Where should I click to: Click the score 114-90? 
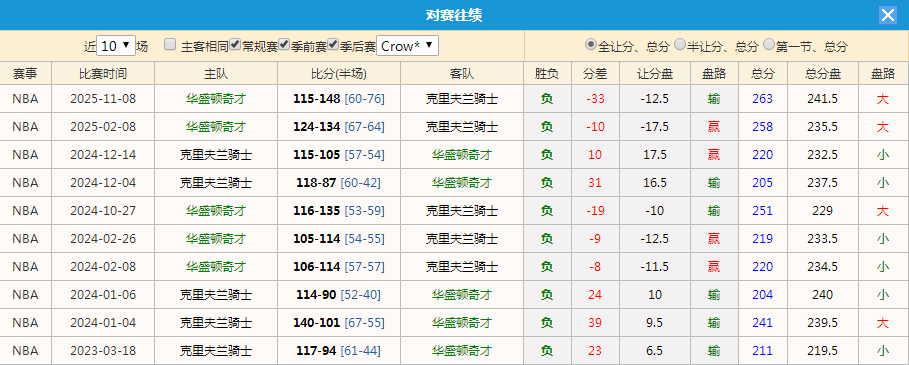click(x=316, y=295)
